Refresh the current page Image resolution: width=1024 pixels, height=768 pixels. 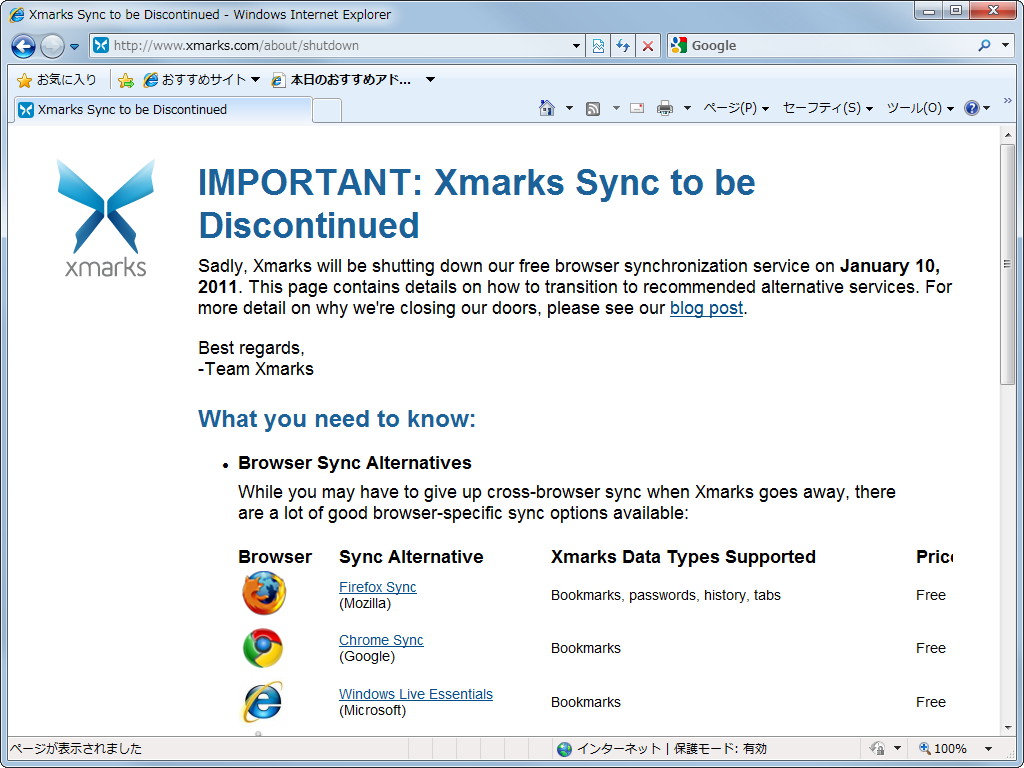click(621, 45)
